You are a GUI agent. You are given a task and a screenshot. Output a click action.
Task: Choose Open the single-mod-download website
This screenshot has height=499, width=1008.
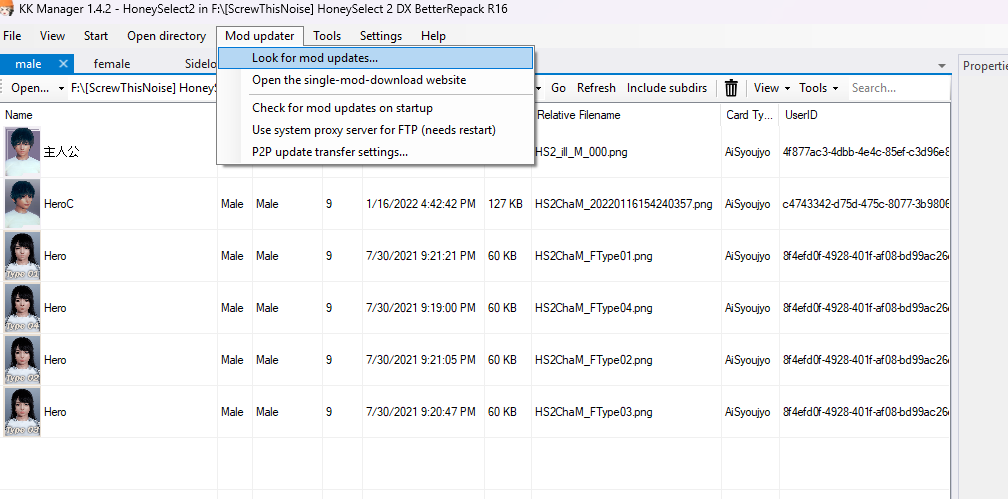pos(375,80)
